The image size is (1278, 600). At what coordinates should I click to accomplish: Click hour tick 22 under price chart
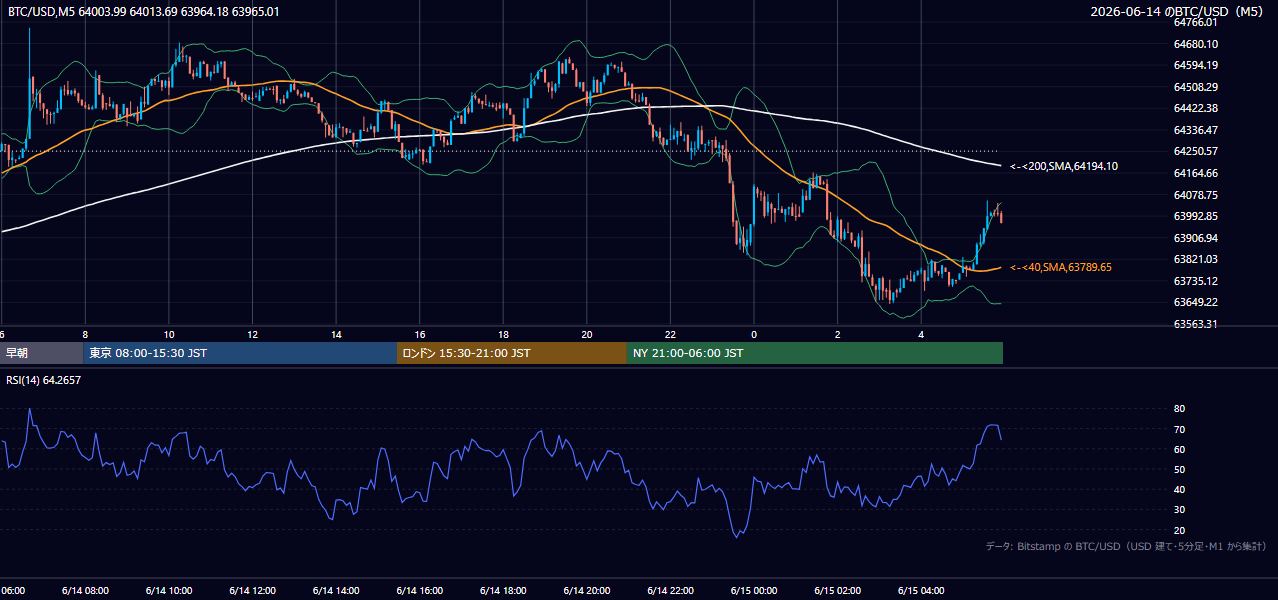[x=670, y=334]
